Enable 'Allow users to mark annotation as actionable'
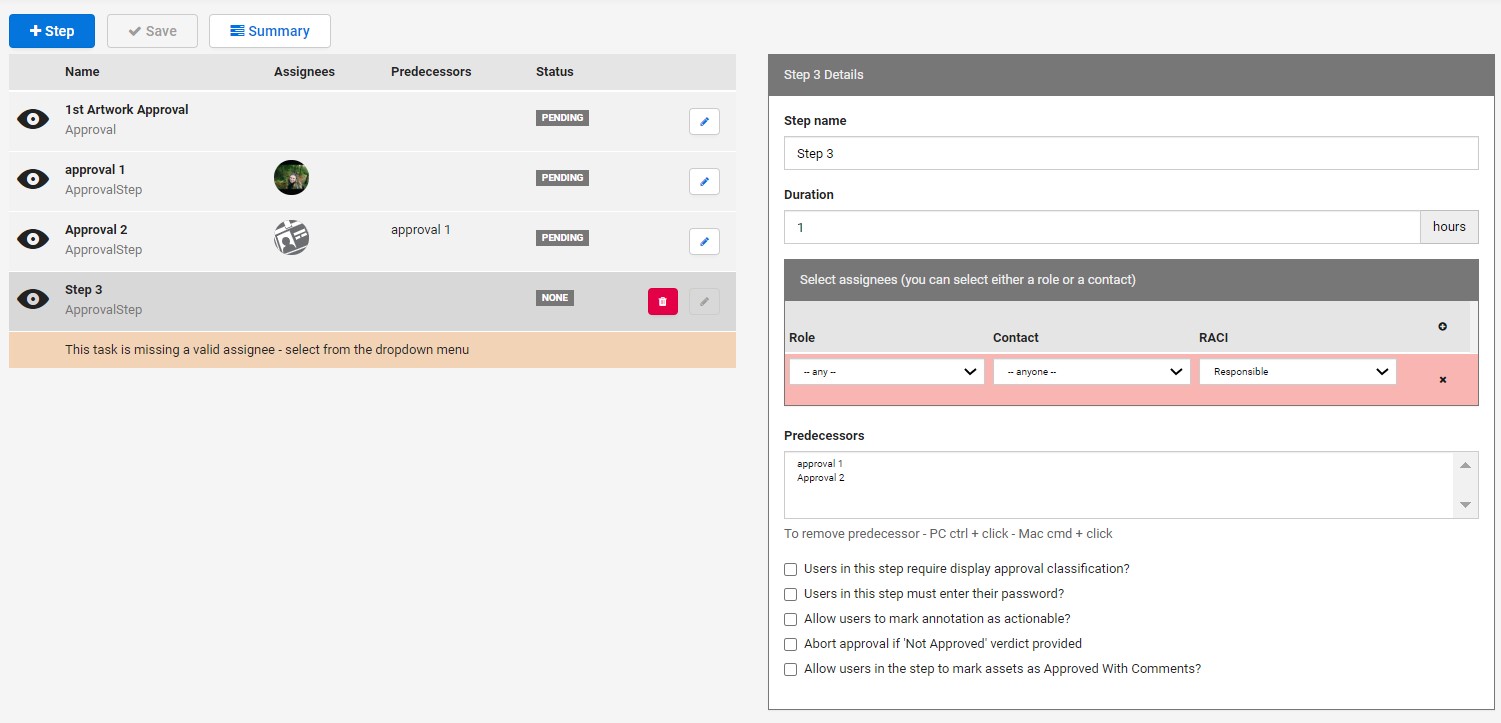This screenshot has width=1501, height=723. (x=791, y=619)
